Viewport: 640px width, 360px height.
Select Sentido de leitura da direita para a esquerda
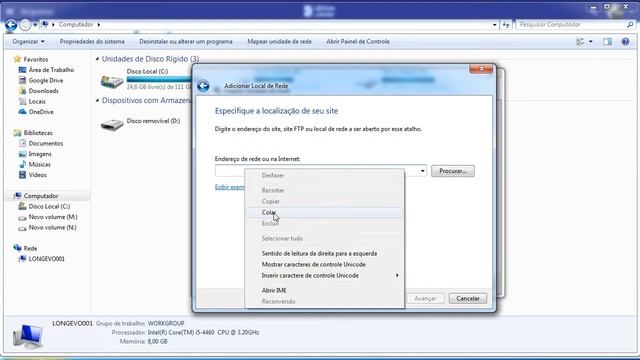coord(324,253)
